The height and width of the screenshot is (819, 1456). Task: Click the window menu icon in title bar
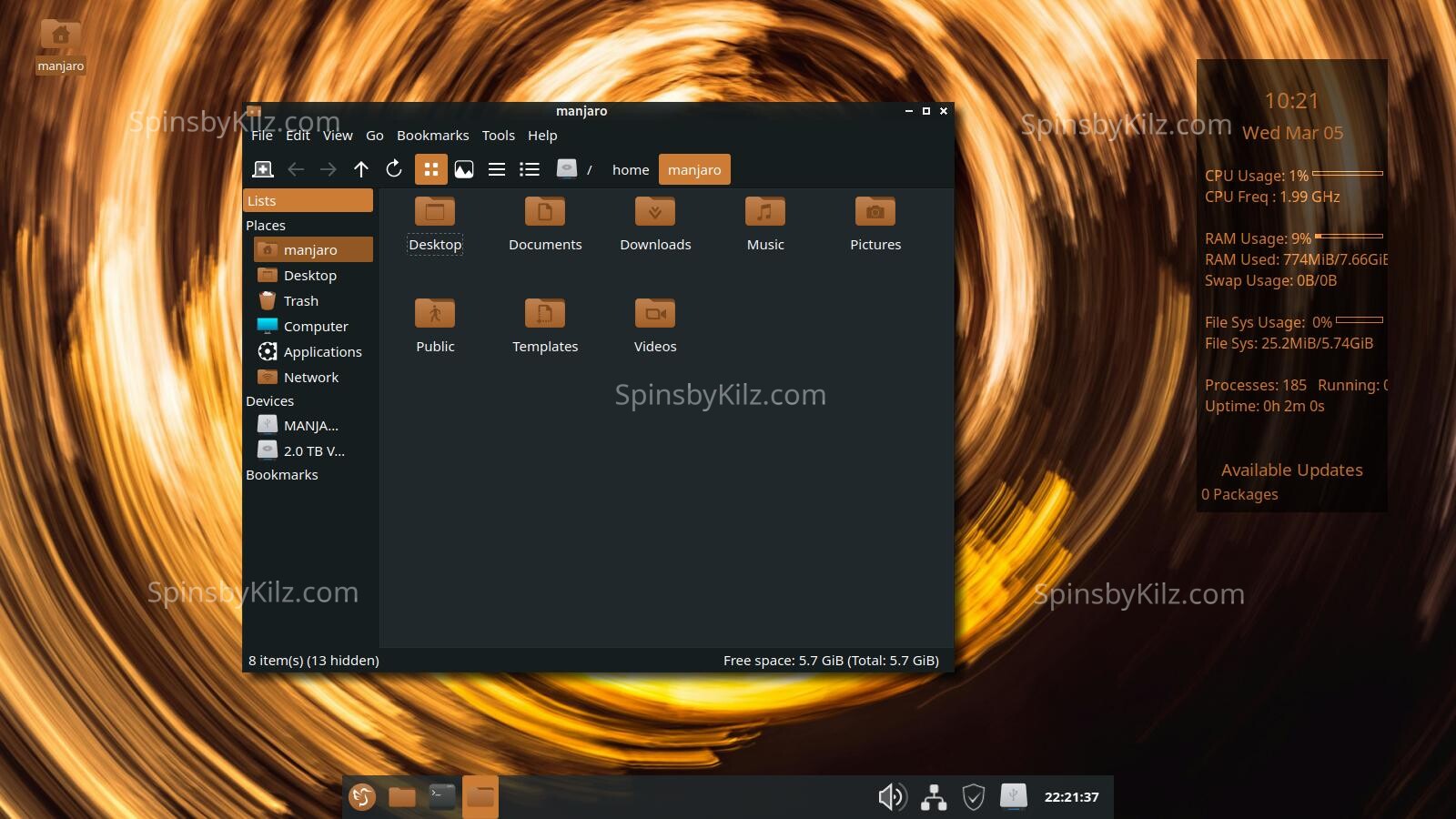coord(254,111)
